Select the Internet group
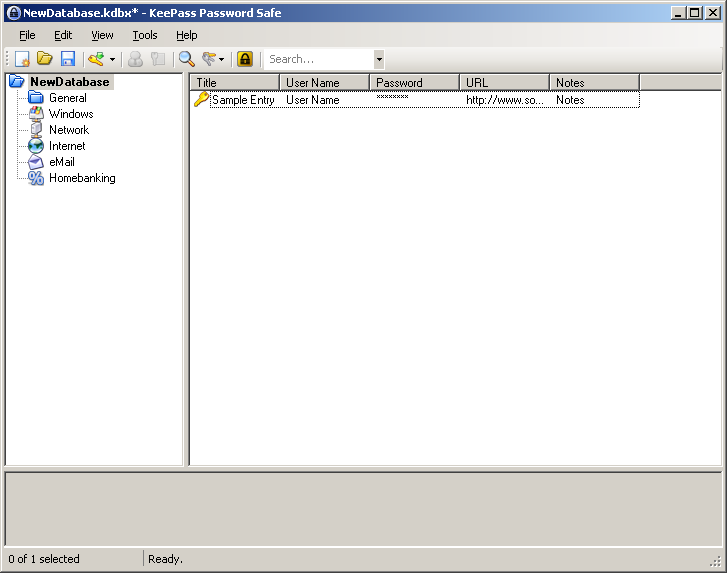This screenshot has width=727, height=573. pyautogui.click(x=67, y=146)
